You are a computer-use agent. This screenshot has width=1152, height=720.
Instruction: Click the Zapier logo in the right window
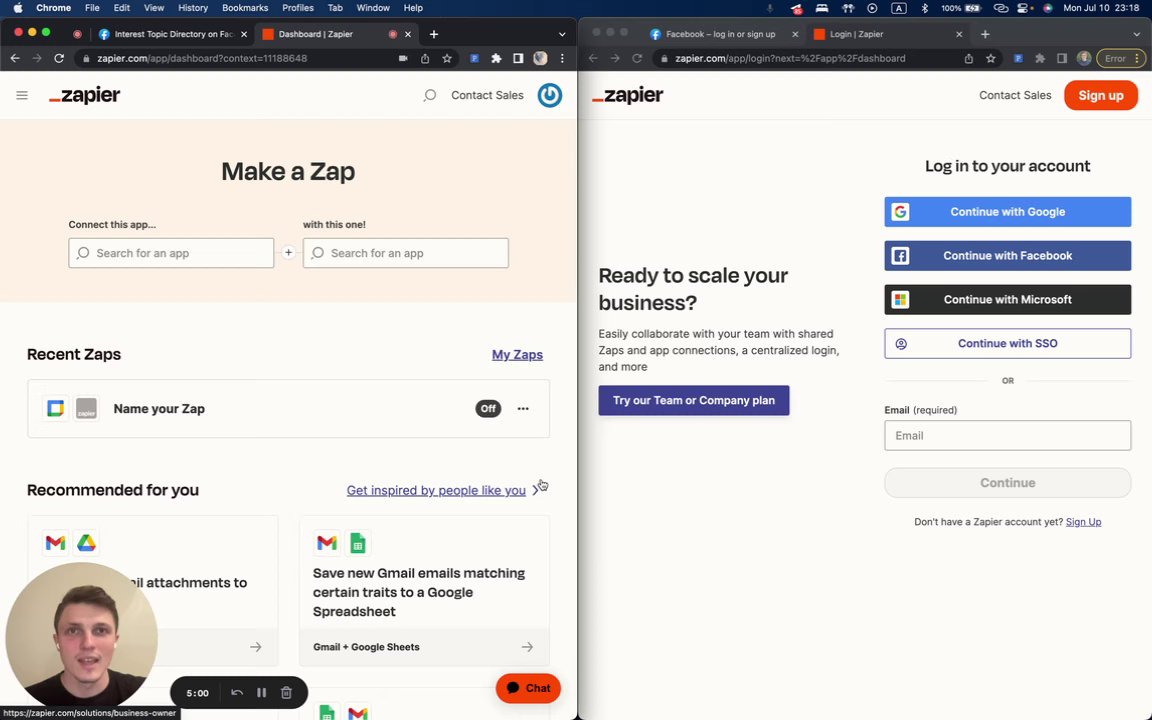[627, 96]
